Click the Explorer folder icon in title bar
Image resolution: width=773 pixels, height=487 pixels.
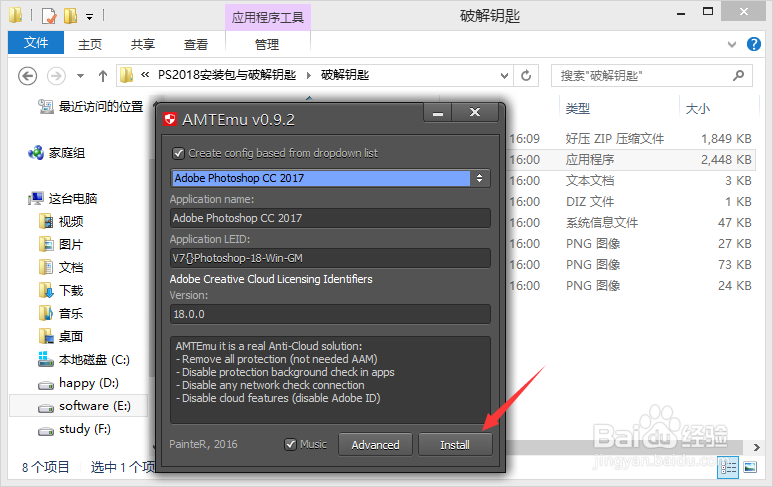(16, 15)
